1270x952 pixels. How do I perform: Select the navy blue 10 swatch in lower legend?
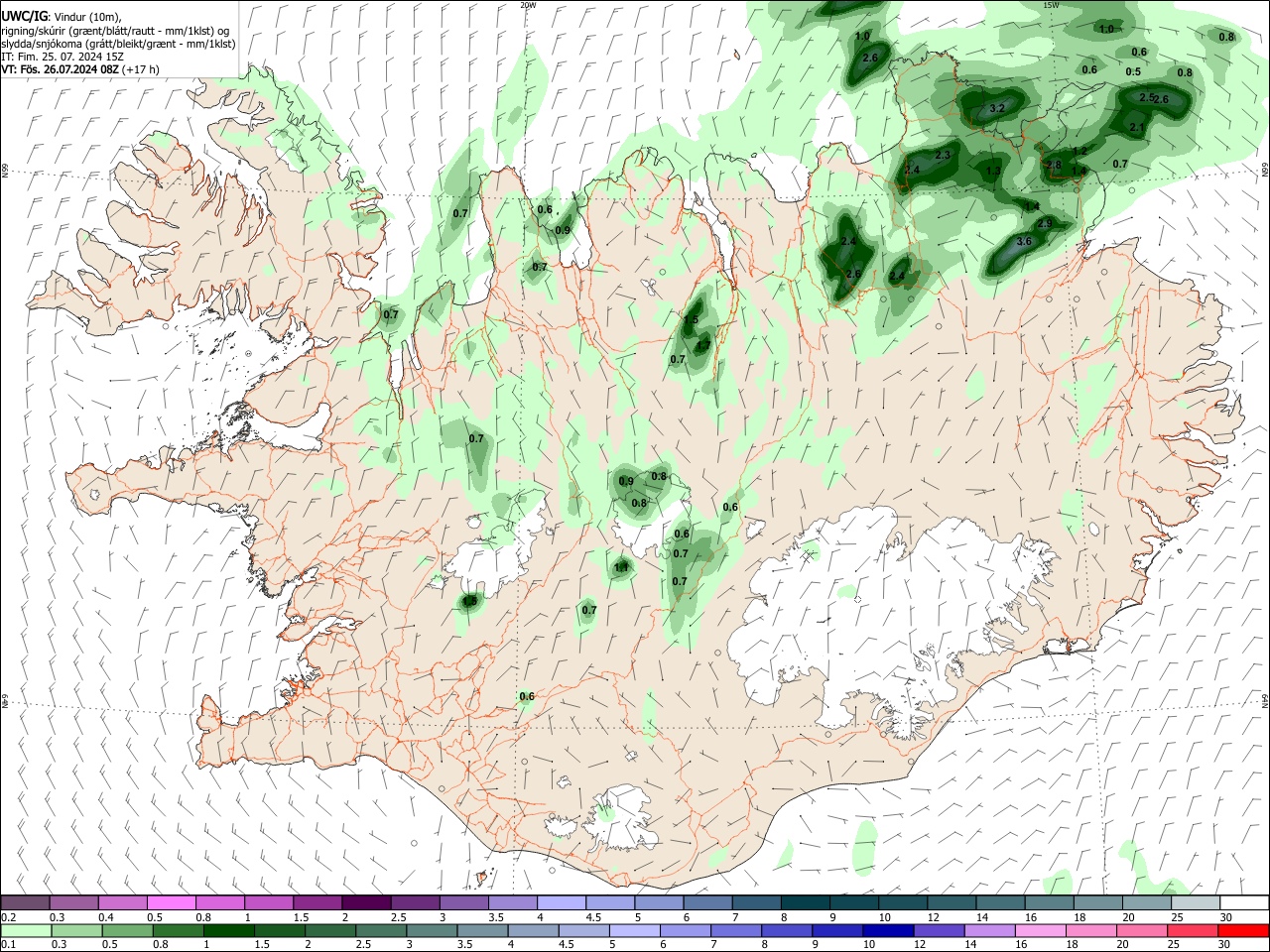click(887, 930)
